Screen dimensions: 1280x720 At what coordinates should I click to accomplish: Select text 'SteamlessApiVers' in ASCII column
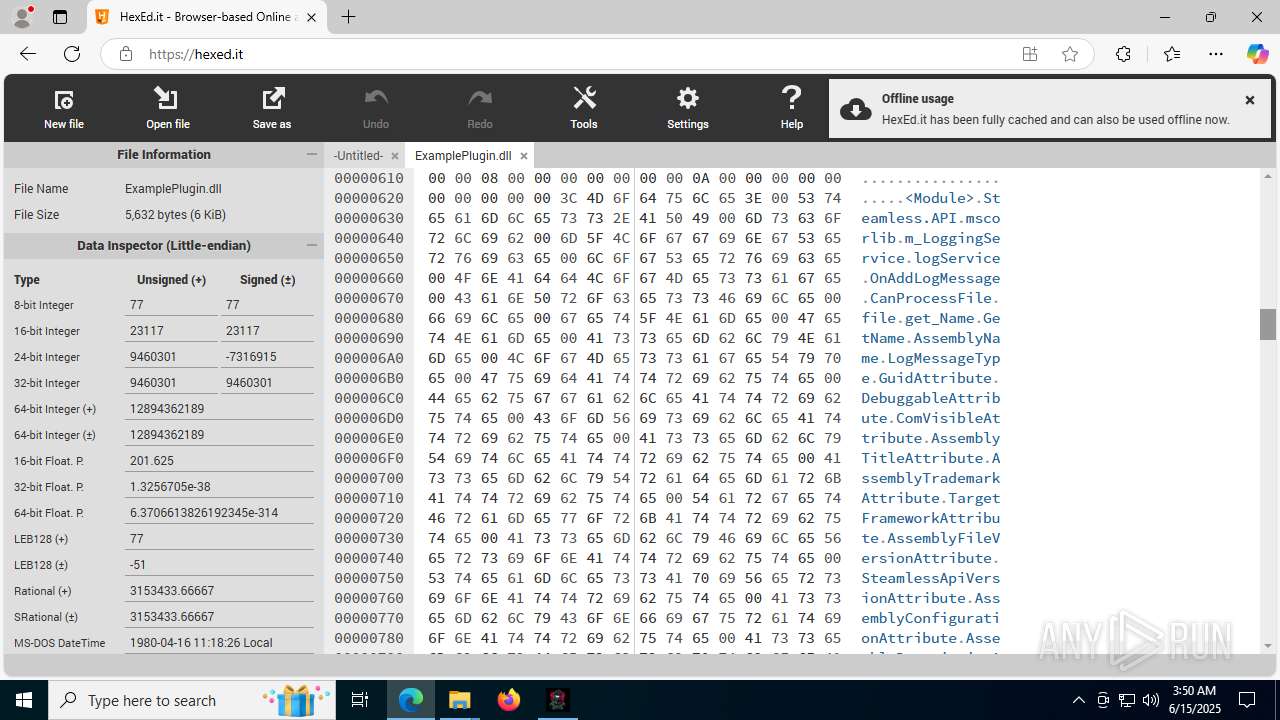pos(931,578)
